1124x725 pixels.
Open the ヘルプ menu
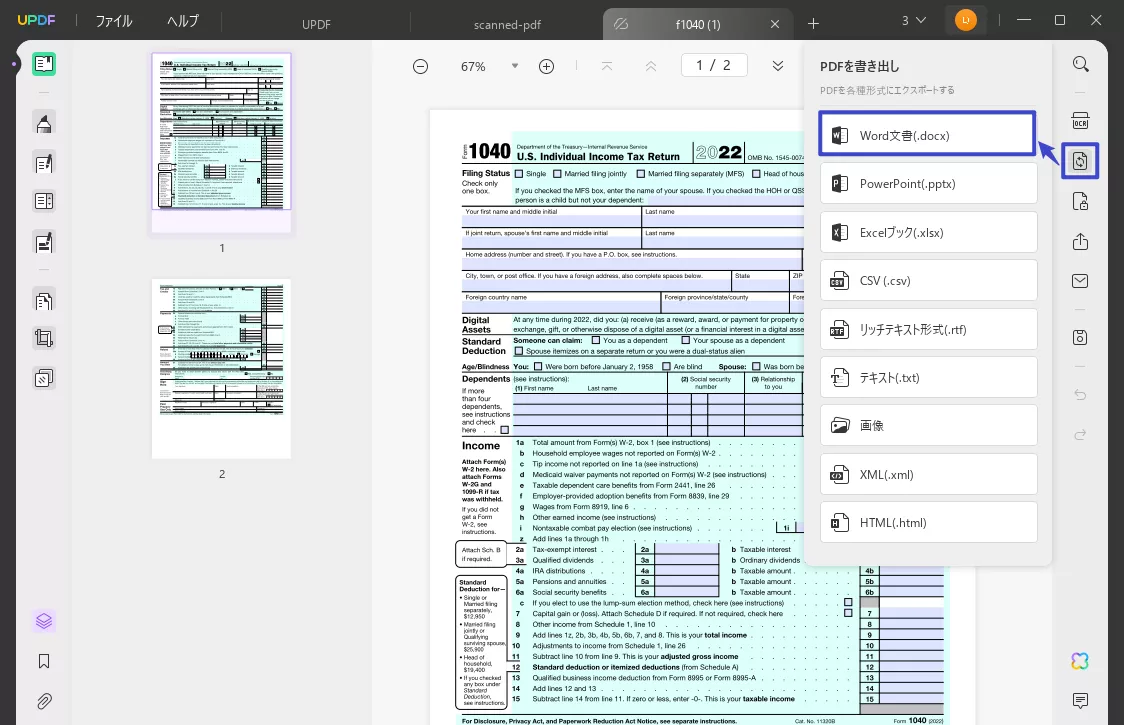(183, 21)
